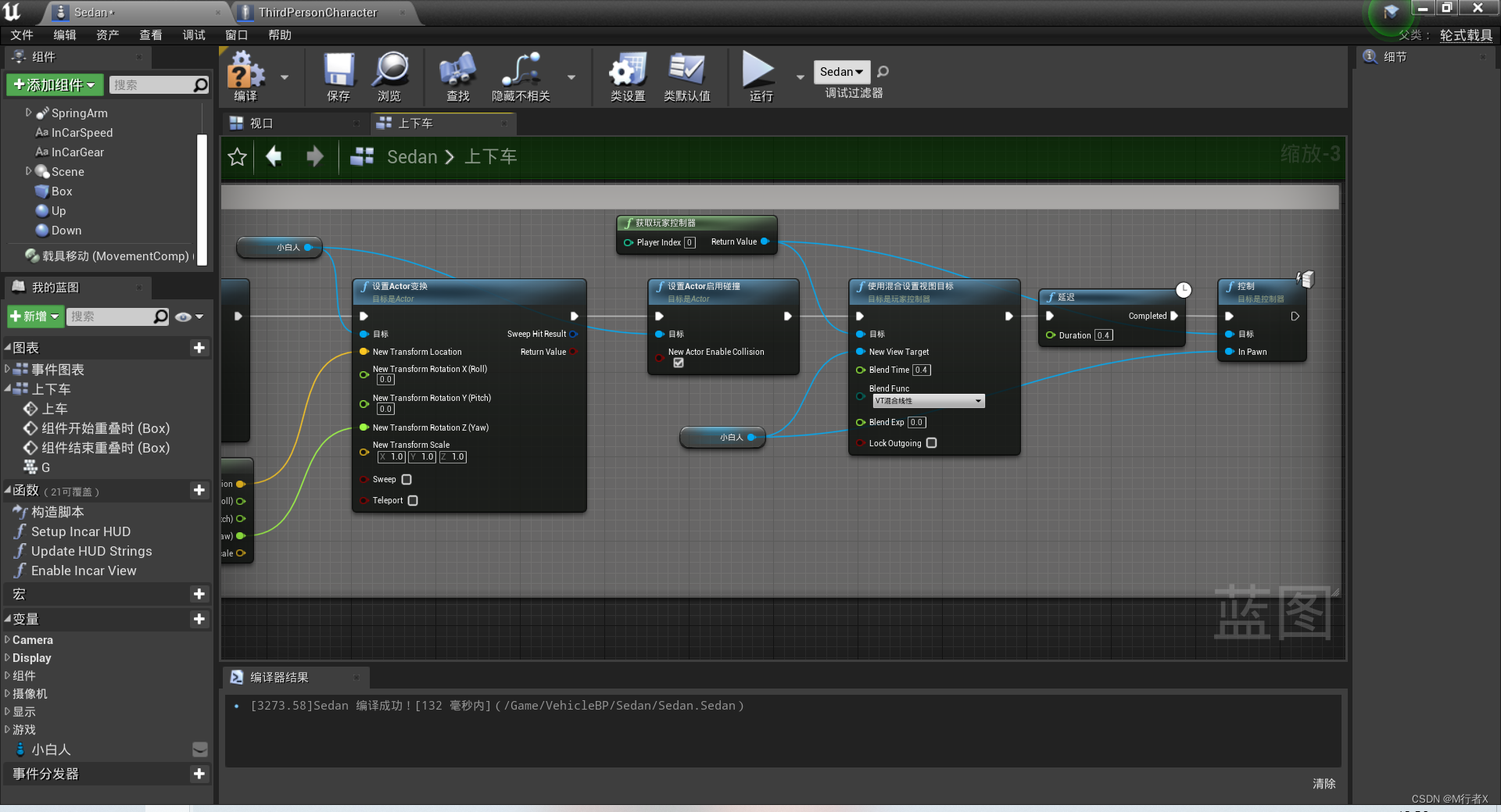This screenshot has width=1501, height=812.
Task: Open the compile options dropdown arrow
Action: pyautogui.click(x=285, y=77)
